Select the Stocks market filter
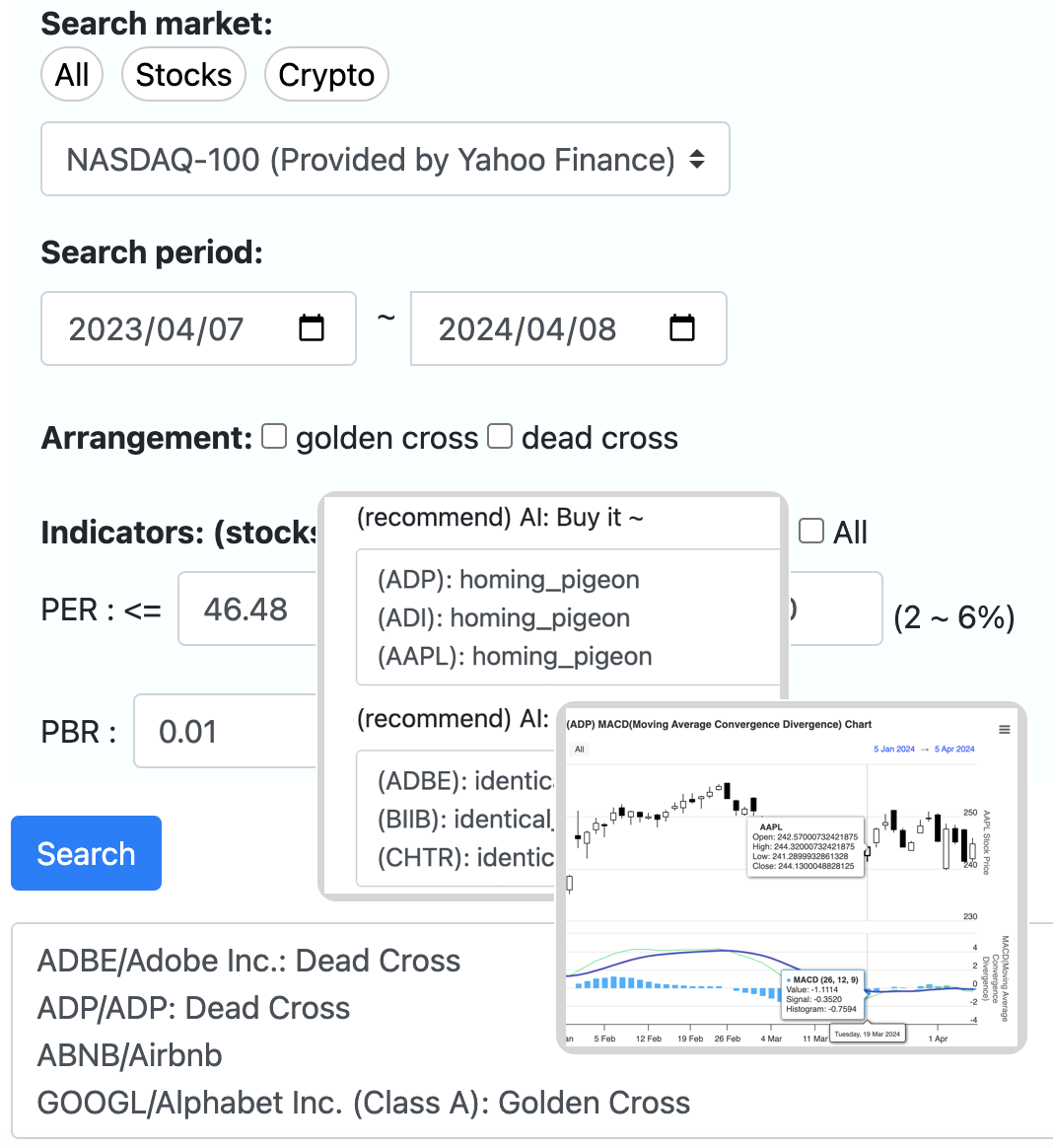 183,75
